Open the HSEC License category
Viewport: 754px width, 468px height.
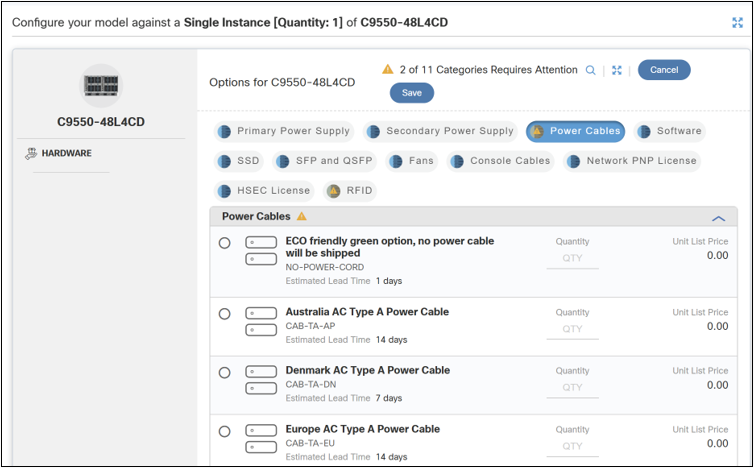pos(264,191)
